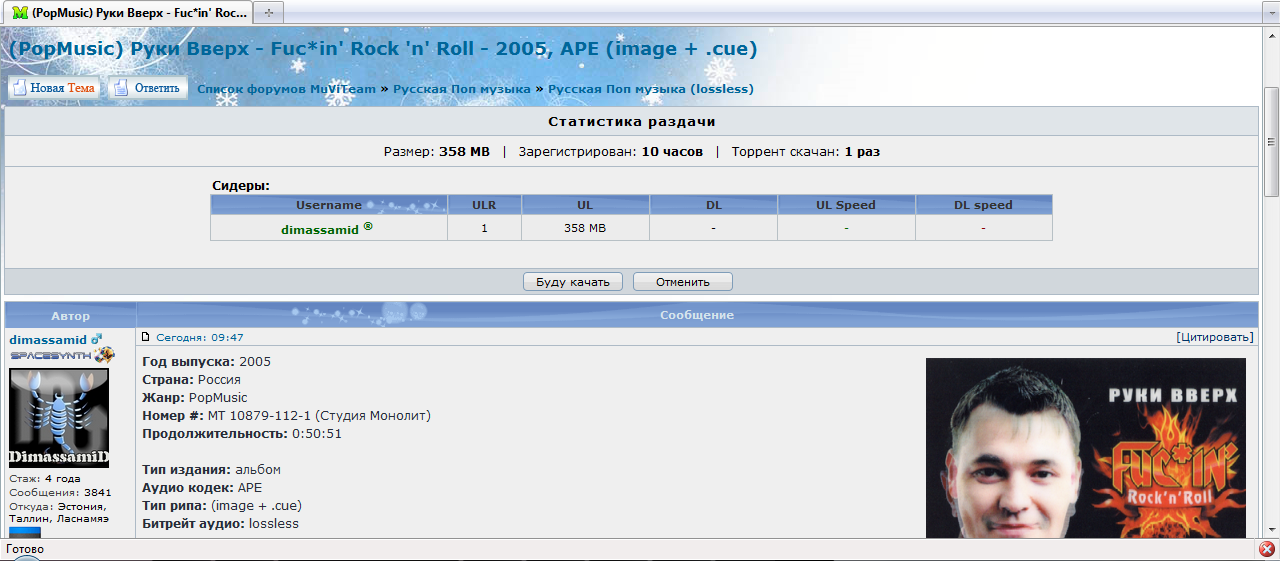The image size is (1280, 561).
Task: Click Буду качать button
Action: click(x=573, y=282)
